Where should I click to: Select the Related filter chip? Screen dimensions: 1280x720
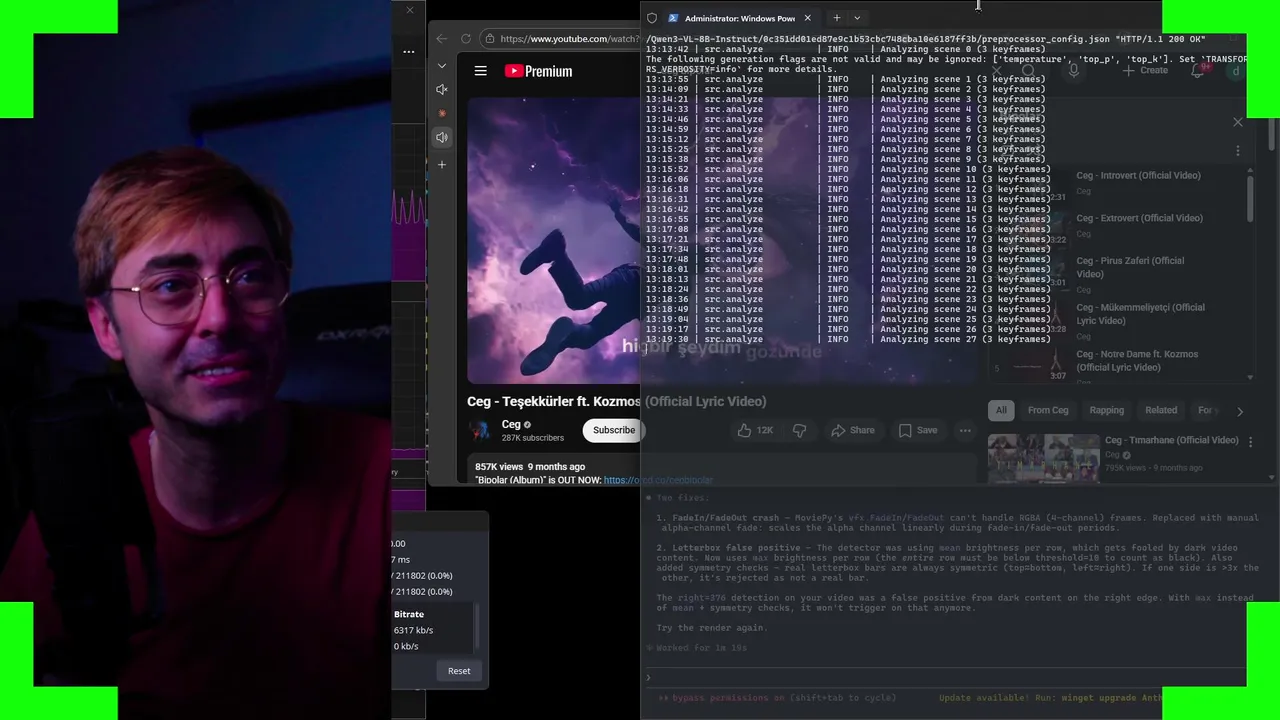click(x=1161, y=410)
